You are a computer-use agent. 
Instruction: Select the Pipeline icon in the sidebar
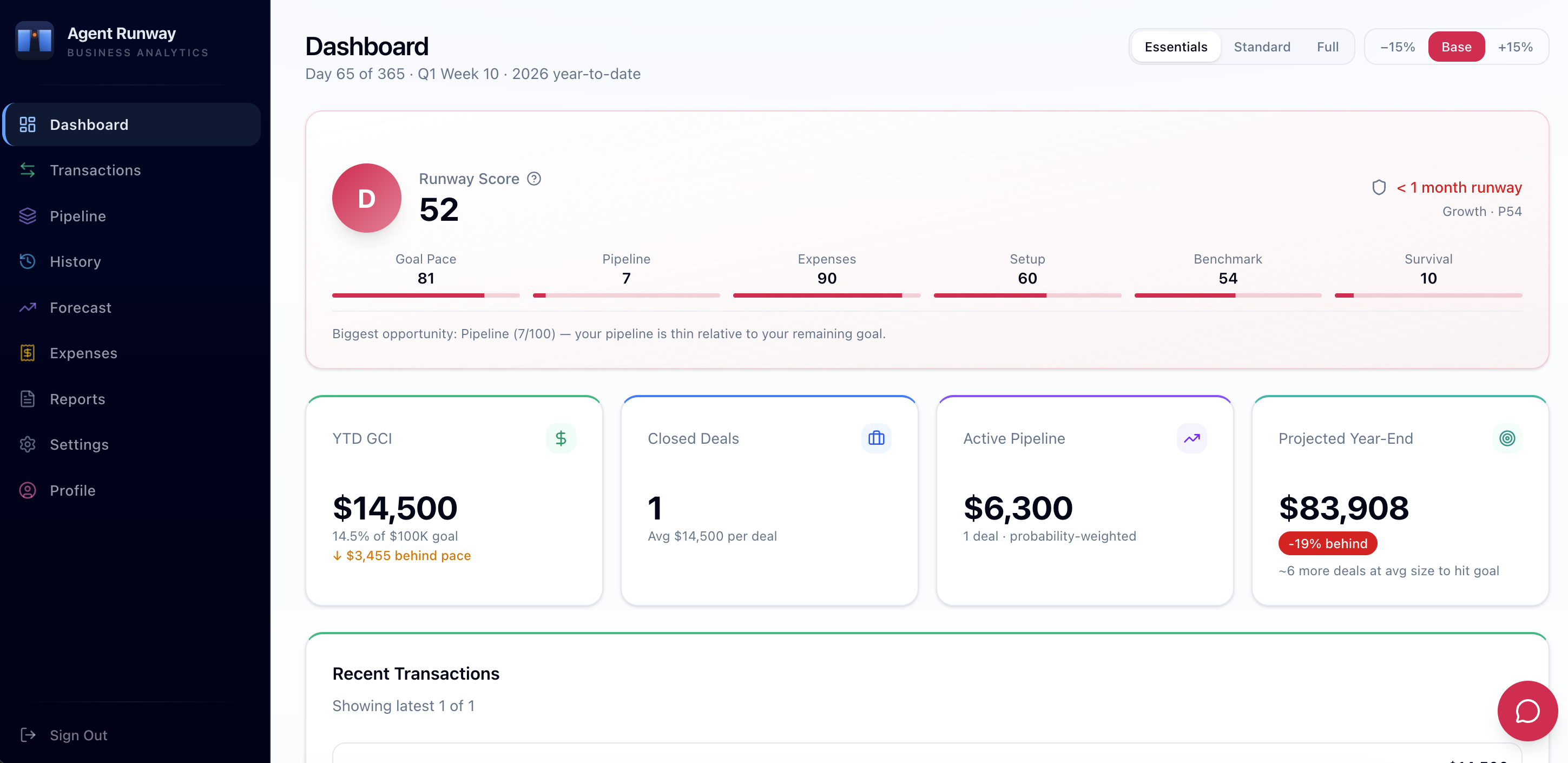[x=28, y=215]
